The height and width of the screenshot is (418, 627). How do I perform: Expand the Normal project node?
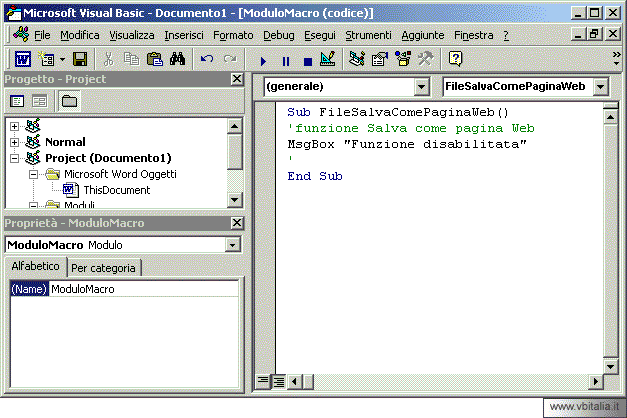(14, 142)
